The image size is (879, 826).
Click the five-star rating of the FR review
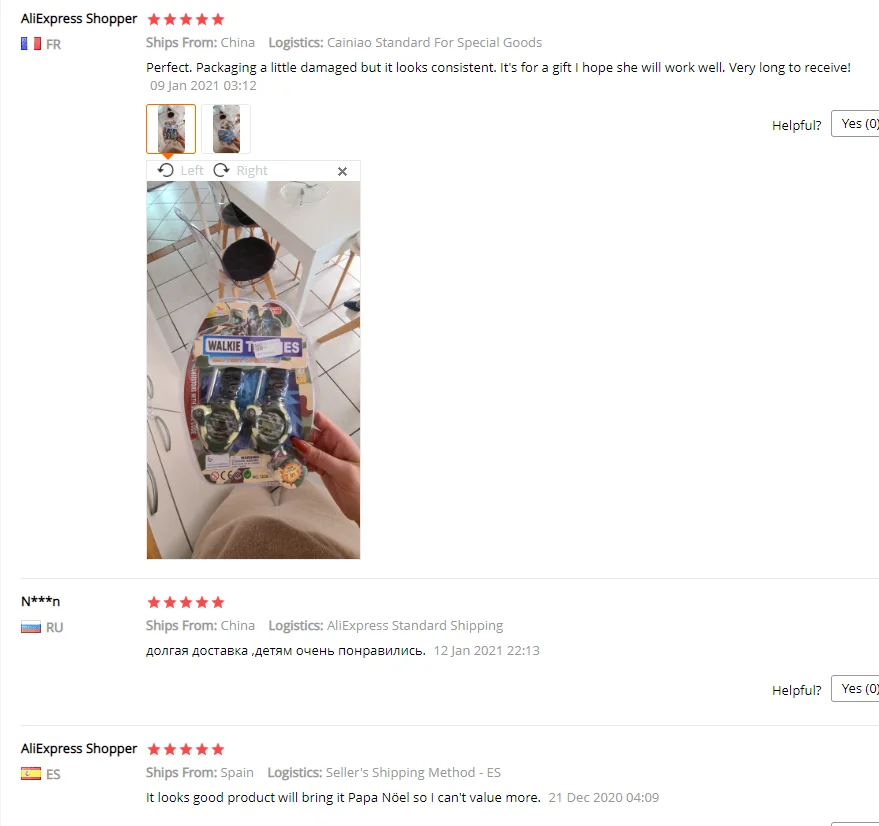tap(186, 20)
